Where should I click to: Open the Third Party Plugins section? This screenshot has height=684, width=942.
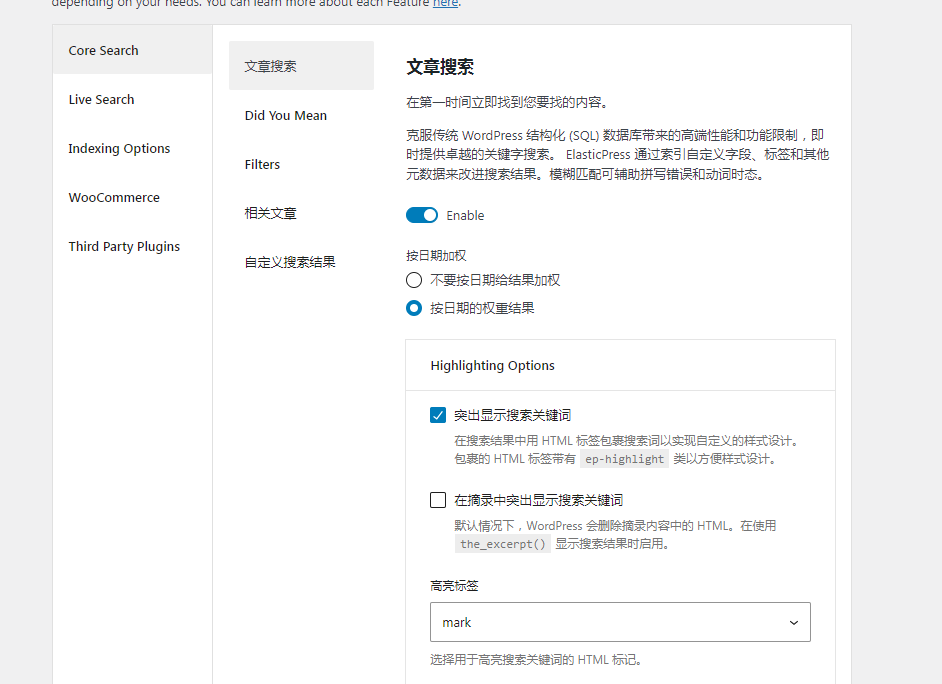pyautogui.click(x=124, y=246)
